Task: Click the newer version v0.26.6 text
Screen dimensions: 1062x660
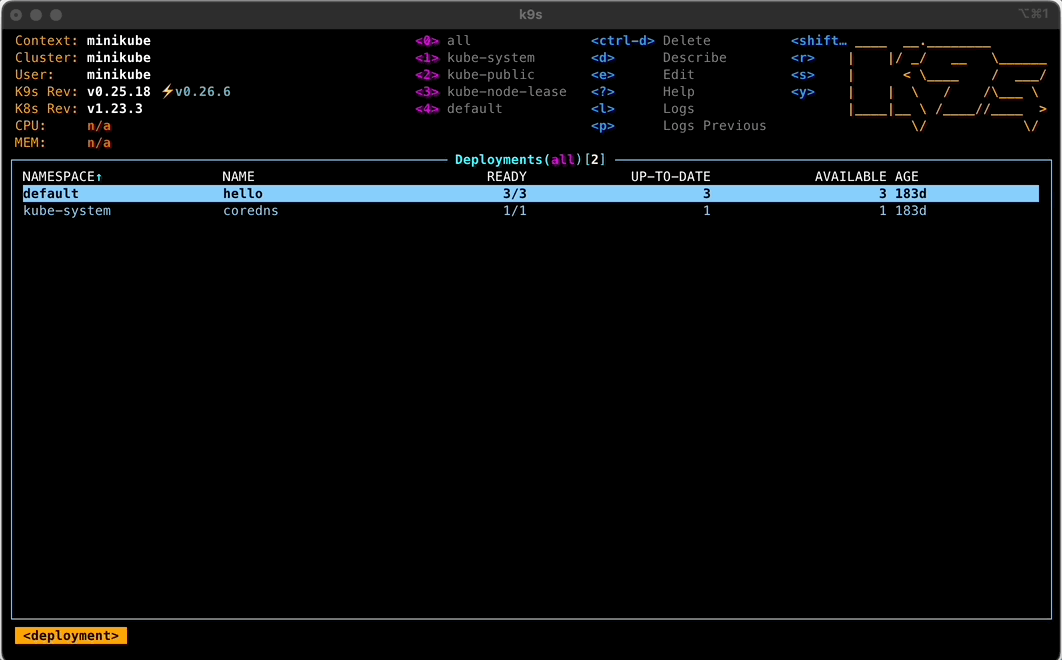Action: pos(203,91)
